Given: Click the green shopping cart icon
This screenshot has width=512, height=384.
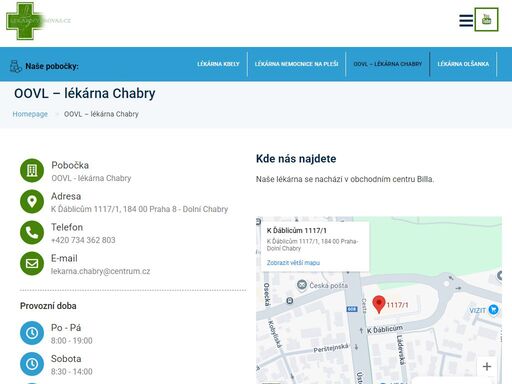Looking at the screenshot, I should point(486,20).
